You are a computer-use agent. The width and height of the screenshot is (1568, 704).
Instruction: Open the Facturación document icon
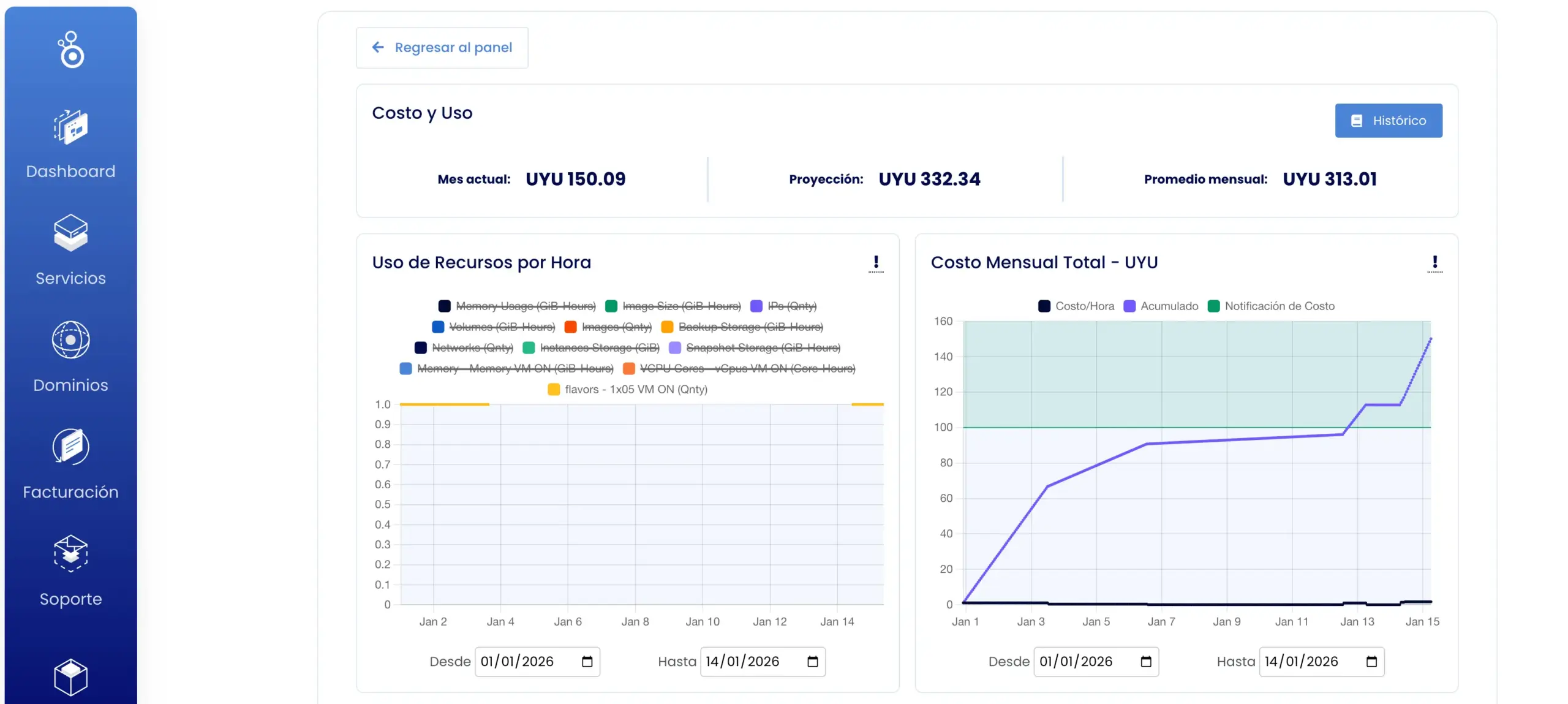pyautogui.click(x=70, y=446)
